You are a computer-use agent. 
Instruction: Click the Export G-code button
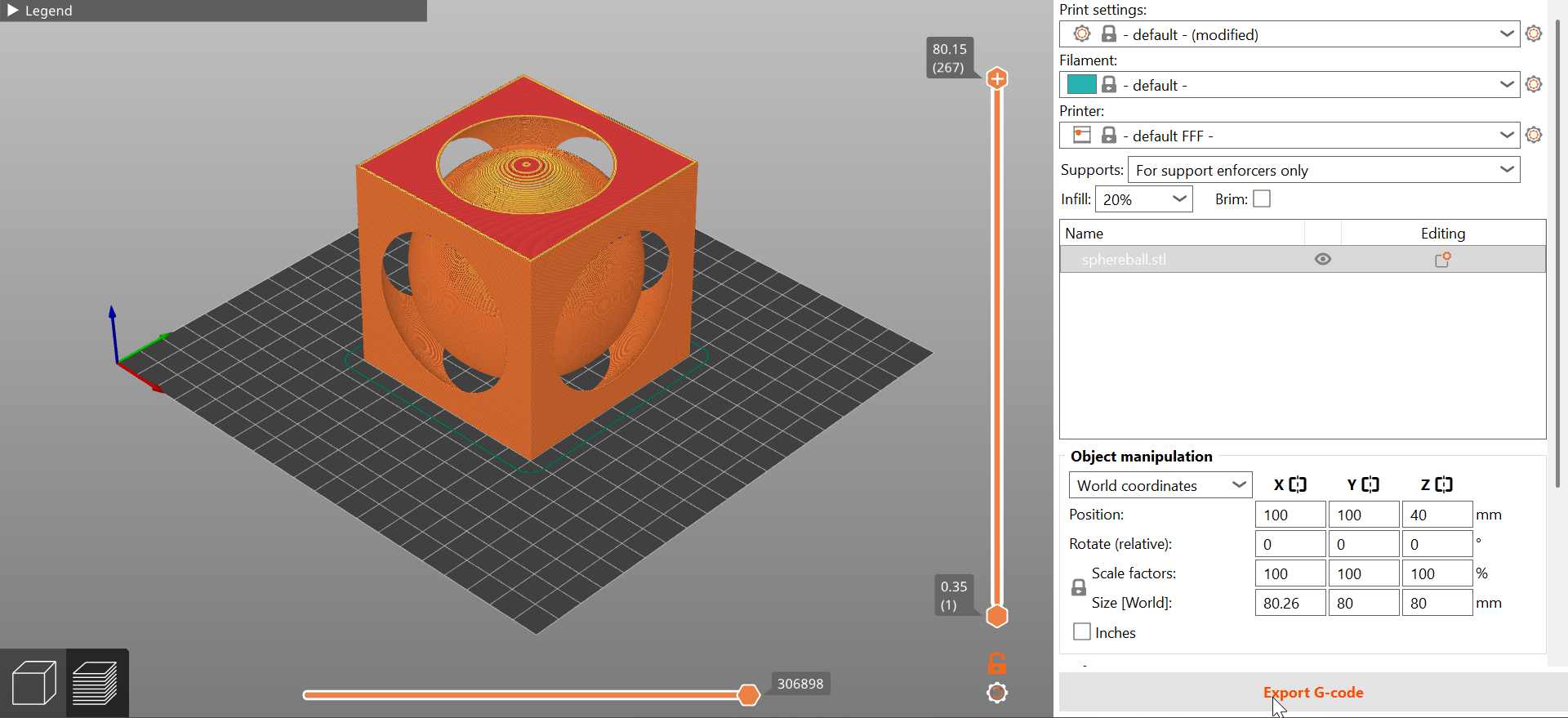click(x=1312, y=693)
